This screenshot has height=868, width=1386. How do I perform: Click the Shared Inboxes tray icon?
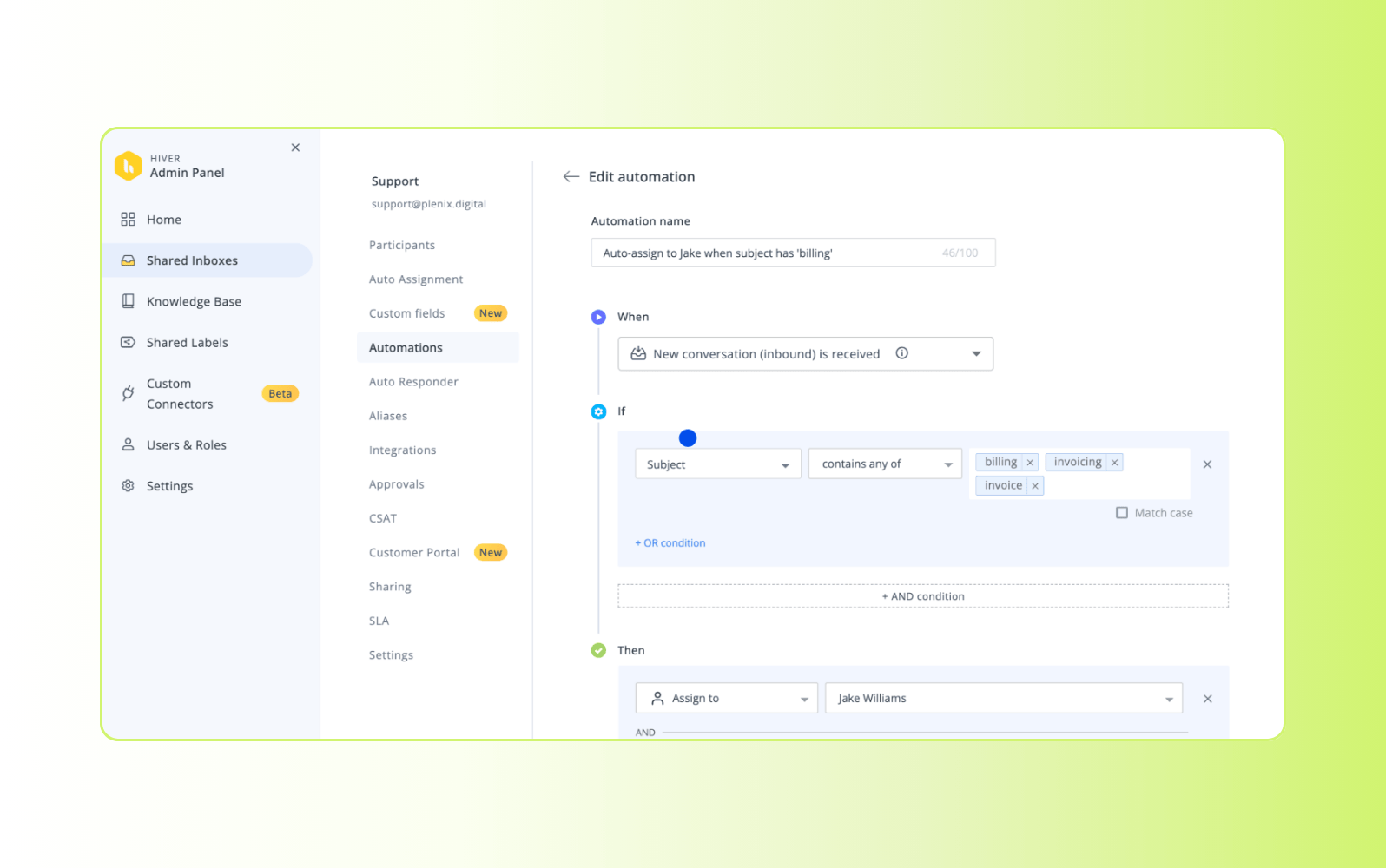coord(128,260)
